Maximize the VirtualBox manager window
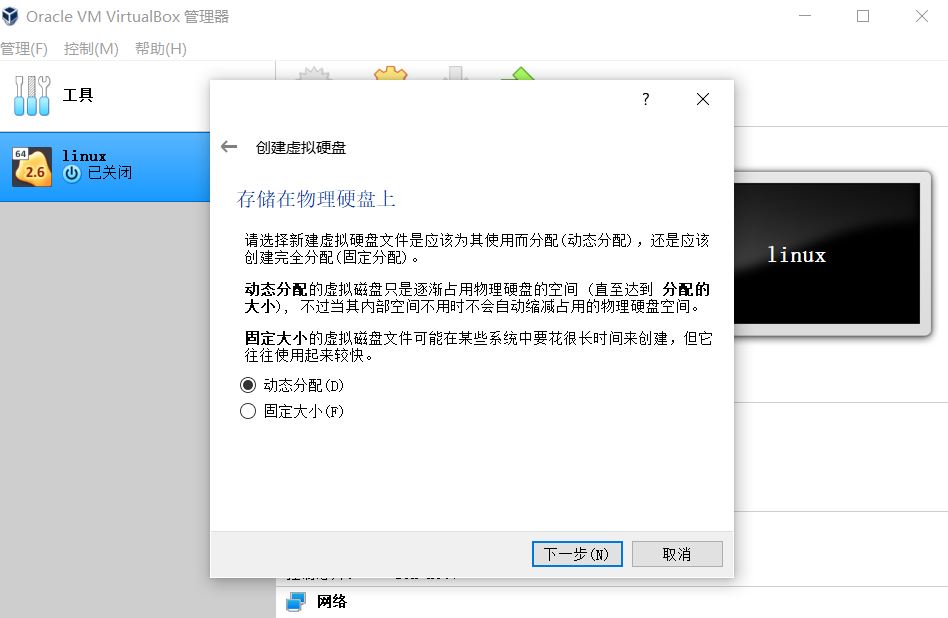The height and width of the screenshot is (618, 948). tap(863, 16)
